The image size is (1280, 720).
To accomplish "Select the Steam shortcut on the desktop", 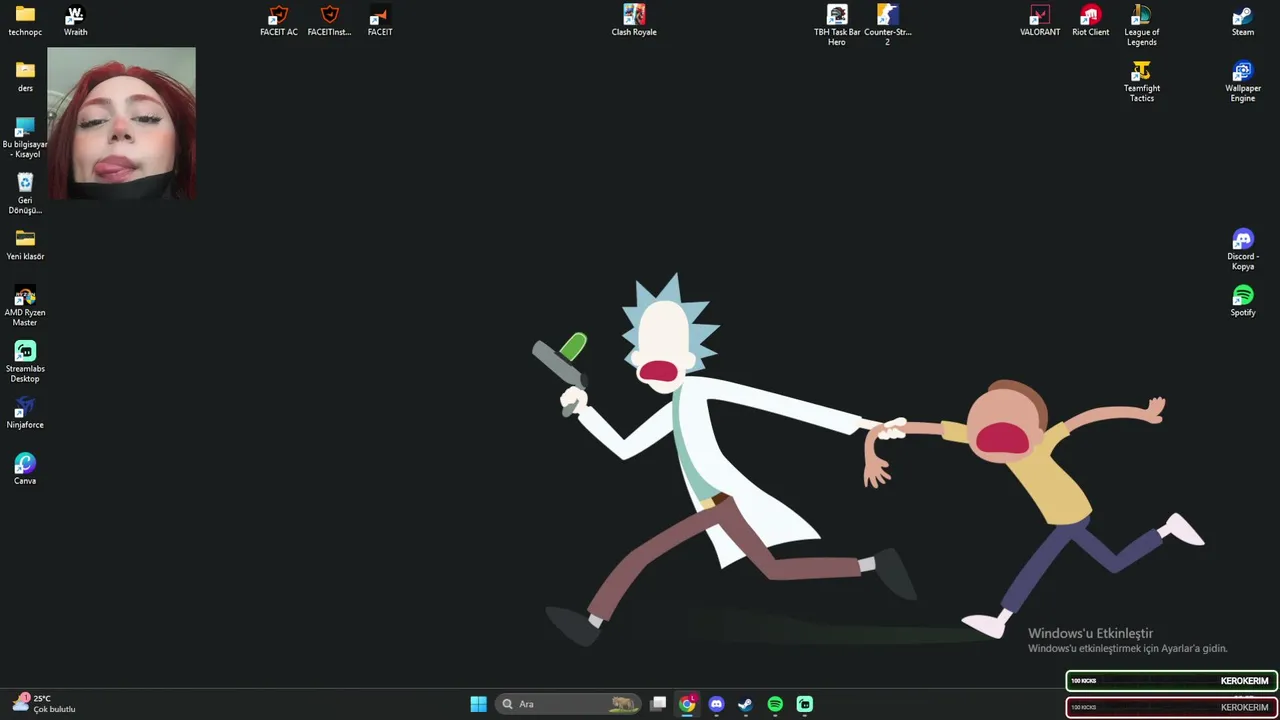I will point(1243,20).
